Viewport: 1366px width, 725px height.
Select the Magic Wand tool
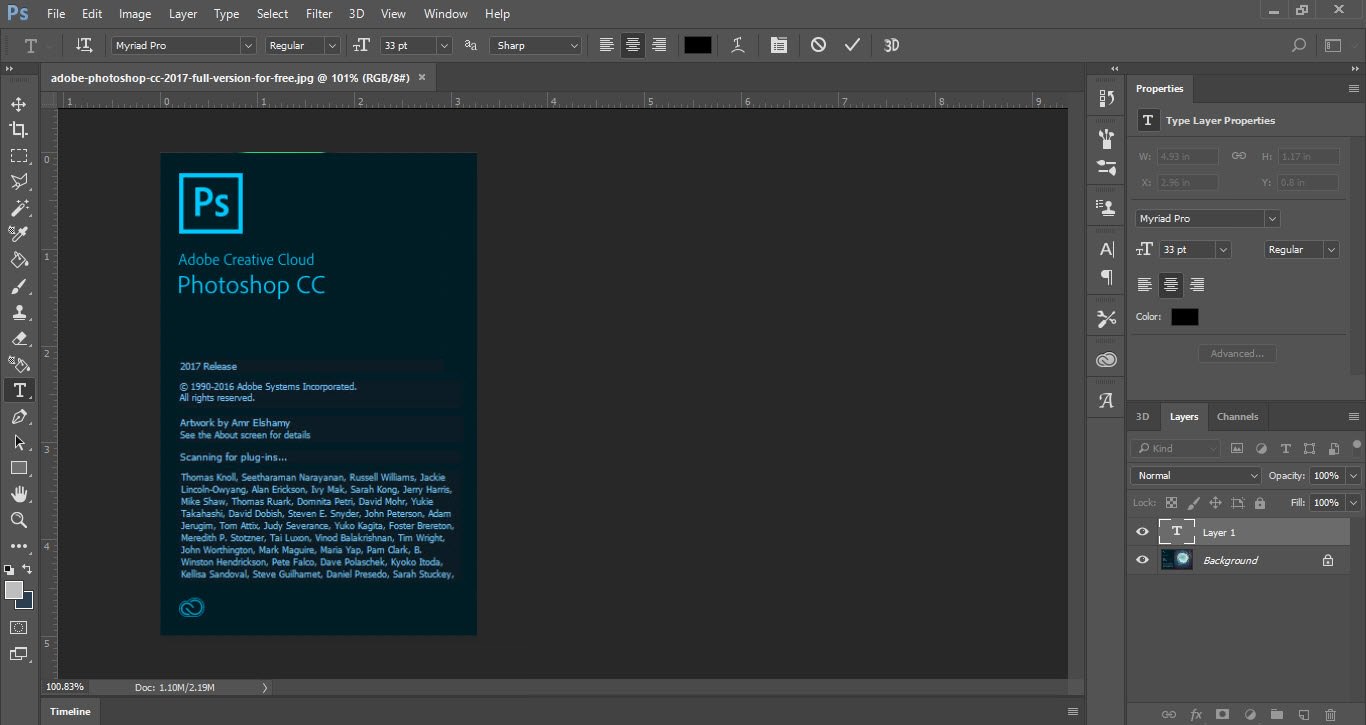tap(19, 208)
